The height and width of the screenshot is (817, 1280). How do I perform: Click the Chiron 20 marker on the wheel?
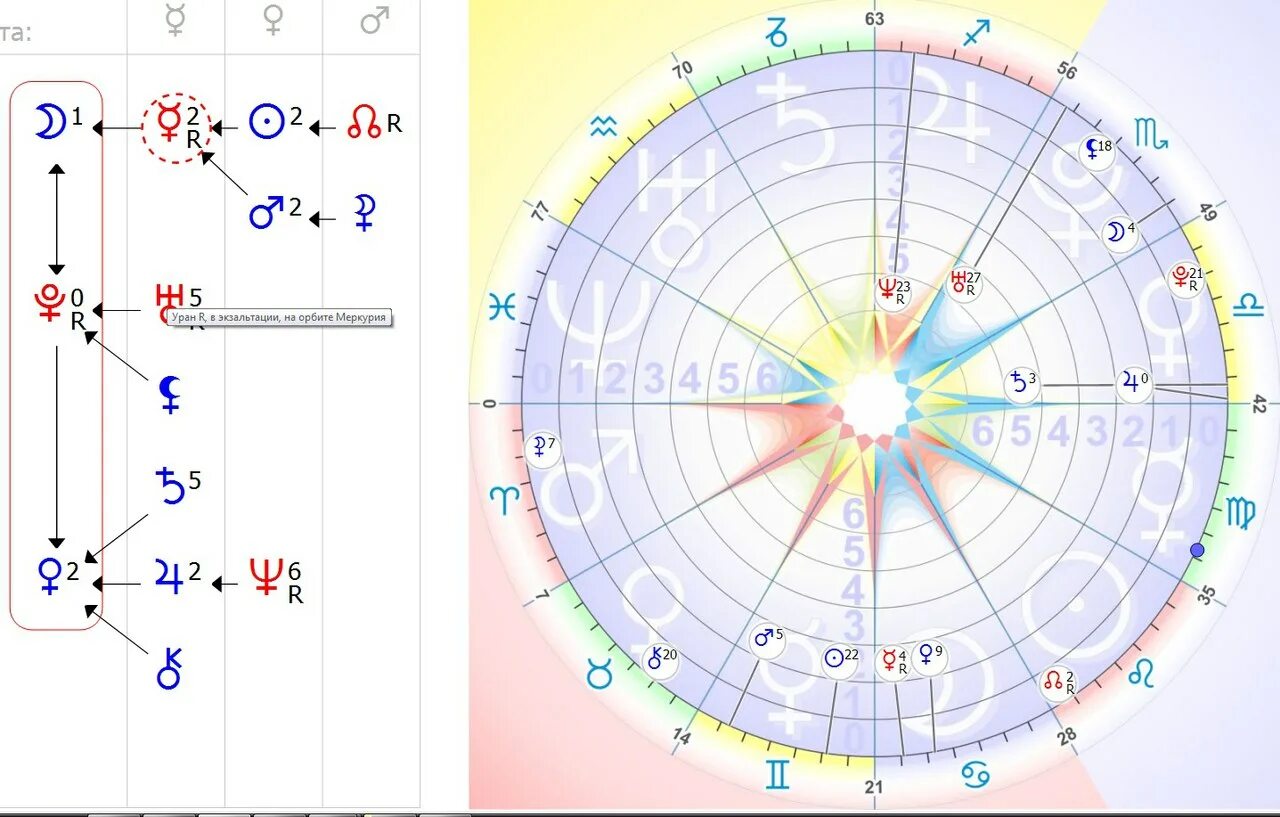661,659
